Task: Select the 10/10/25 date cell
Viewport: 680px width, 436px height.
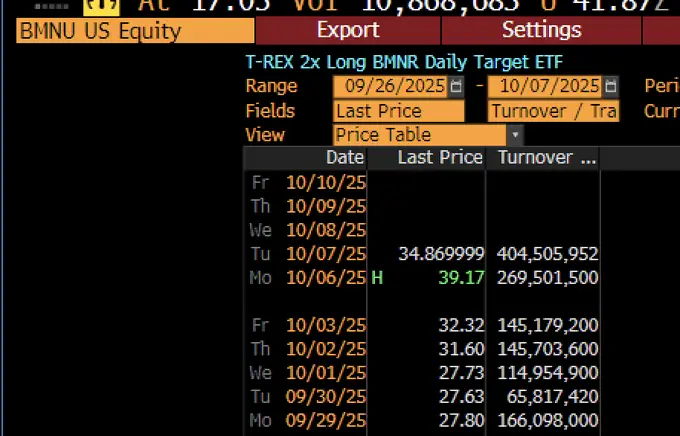Action: coord(326,183)
